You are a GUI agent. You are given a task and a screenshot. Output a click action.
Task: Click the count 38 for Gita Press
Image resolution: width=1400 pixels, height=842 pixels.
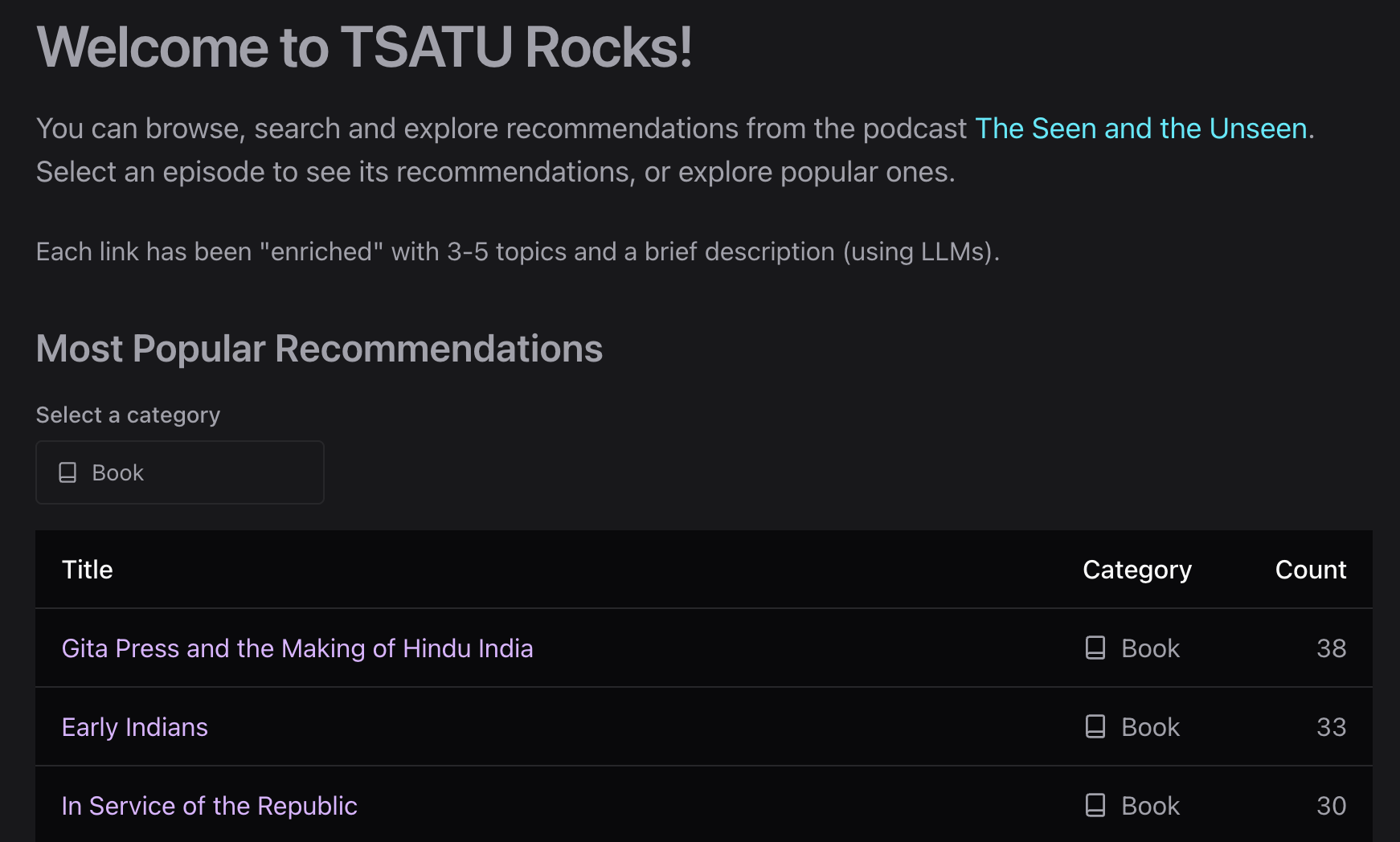[1331, 648]
